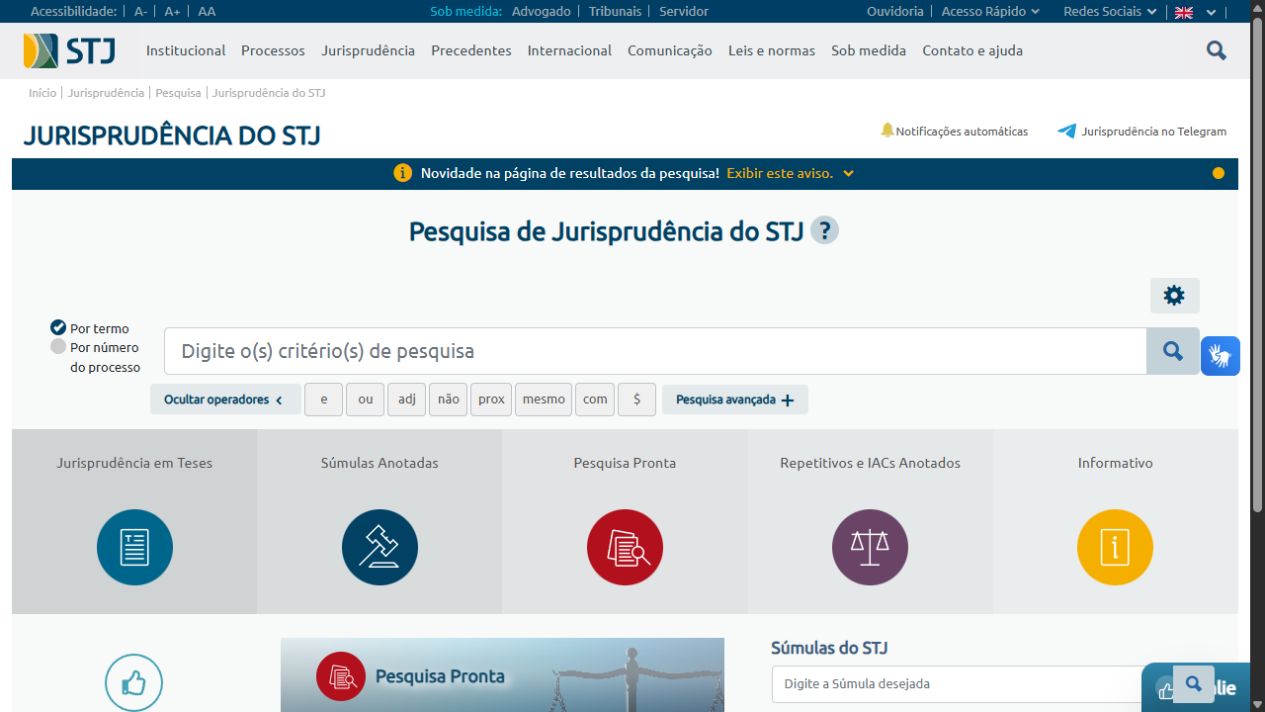Go to Pesquisa breadcrumb
Image resolution: width=1265 pixels, height=712 pixels.
coord(177,92)
